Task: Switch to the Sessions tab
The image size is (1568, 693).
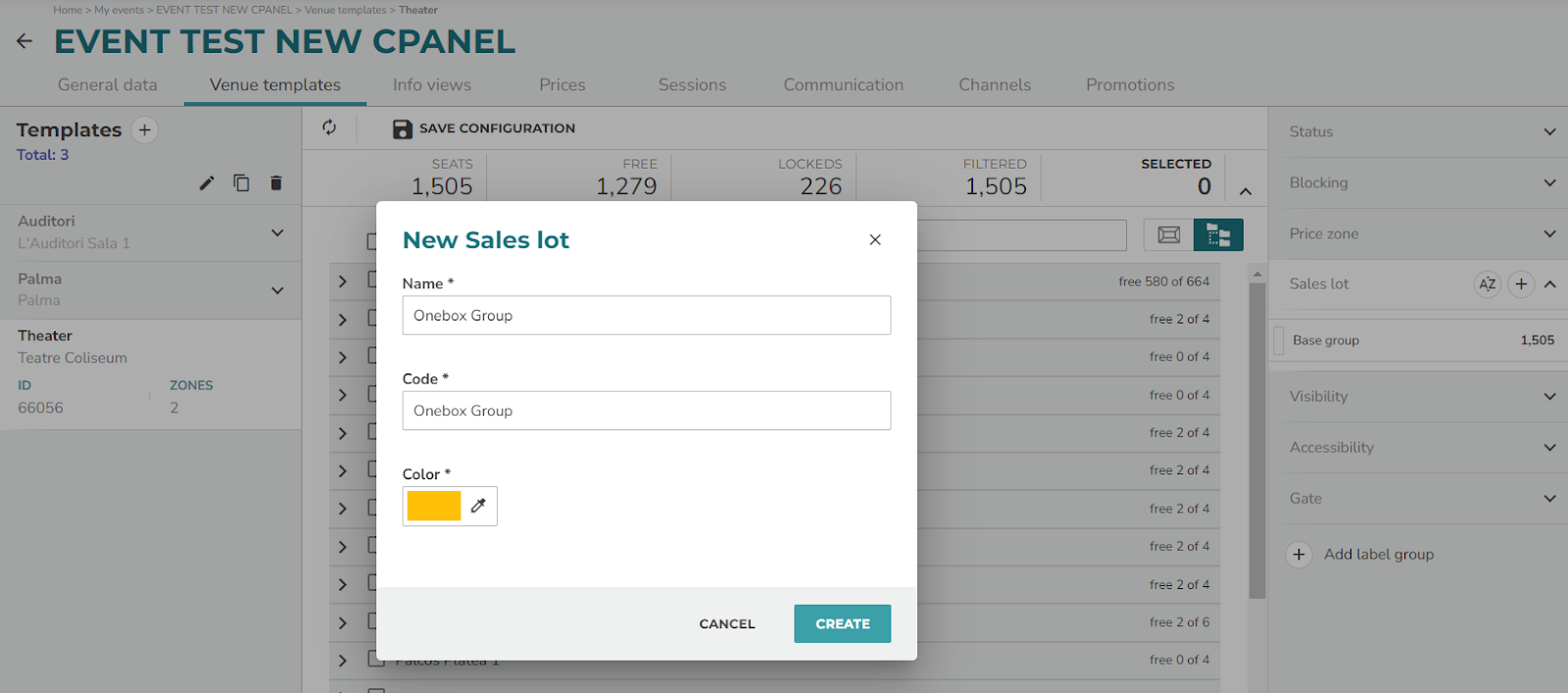Action: click(x=693, y=85)
